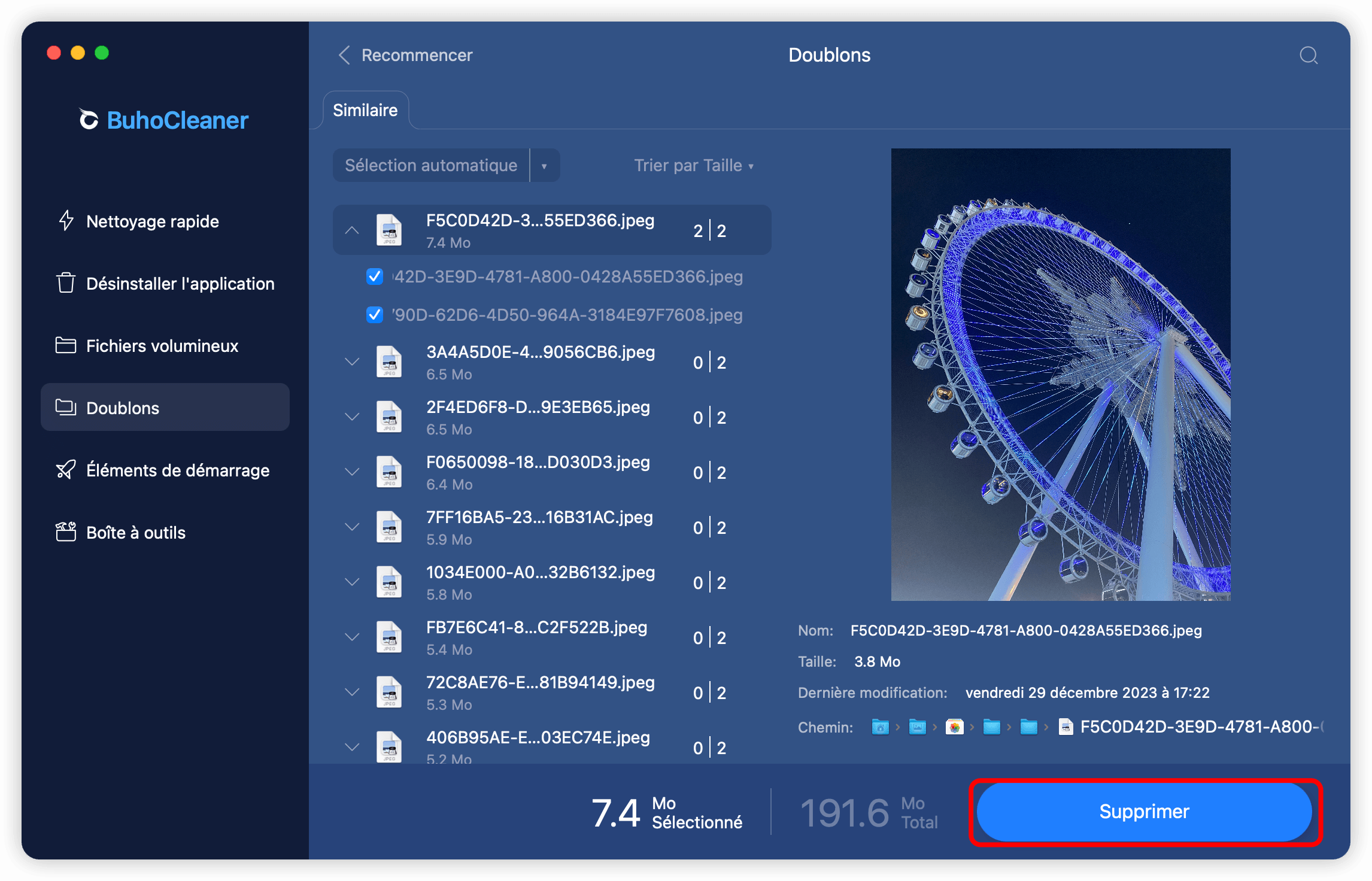1372x881 pixels.
Task: Expand the 72C8AE76-E...81B94149.jpeg group
Action: pyautogui.click(x=352, y=692)
